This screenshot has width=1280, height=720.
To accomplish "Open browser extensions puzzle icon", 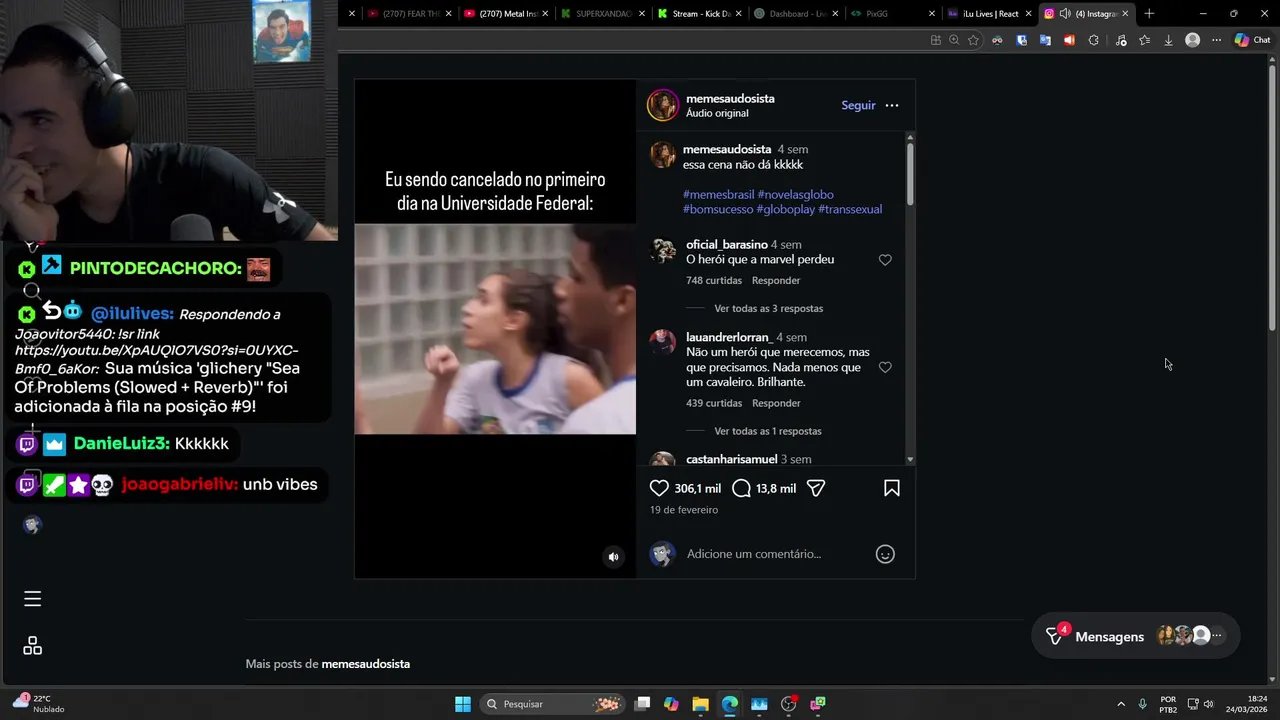I will click(x=1093, y=40).
